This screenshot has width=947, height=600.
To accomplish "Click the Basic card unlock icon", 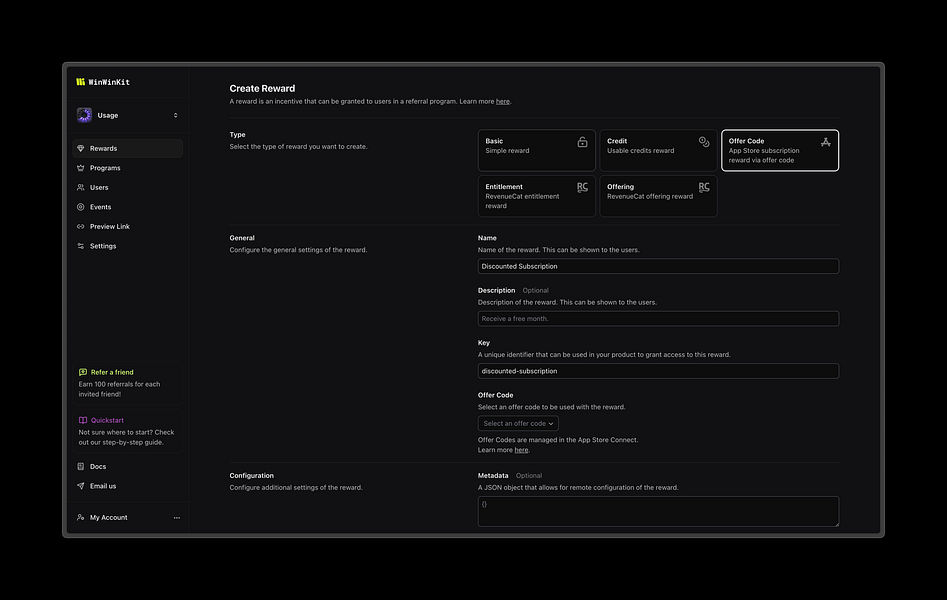I will pyautogui.click(x=582, y=142).
